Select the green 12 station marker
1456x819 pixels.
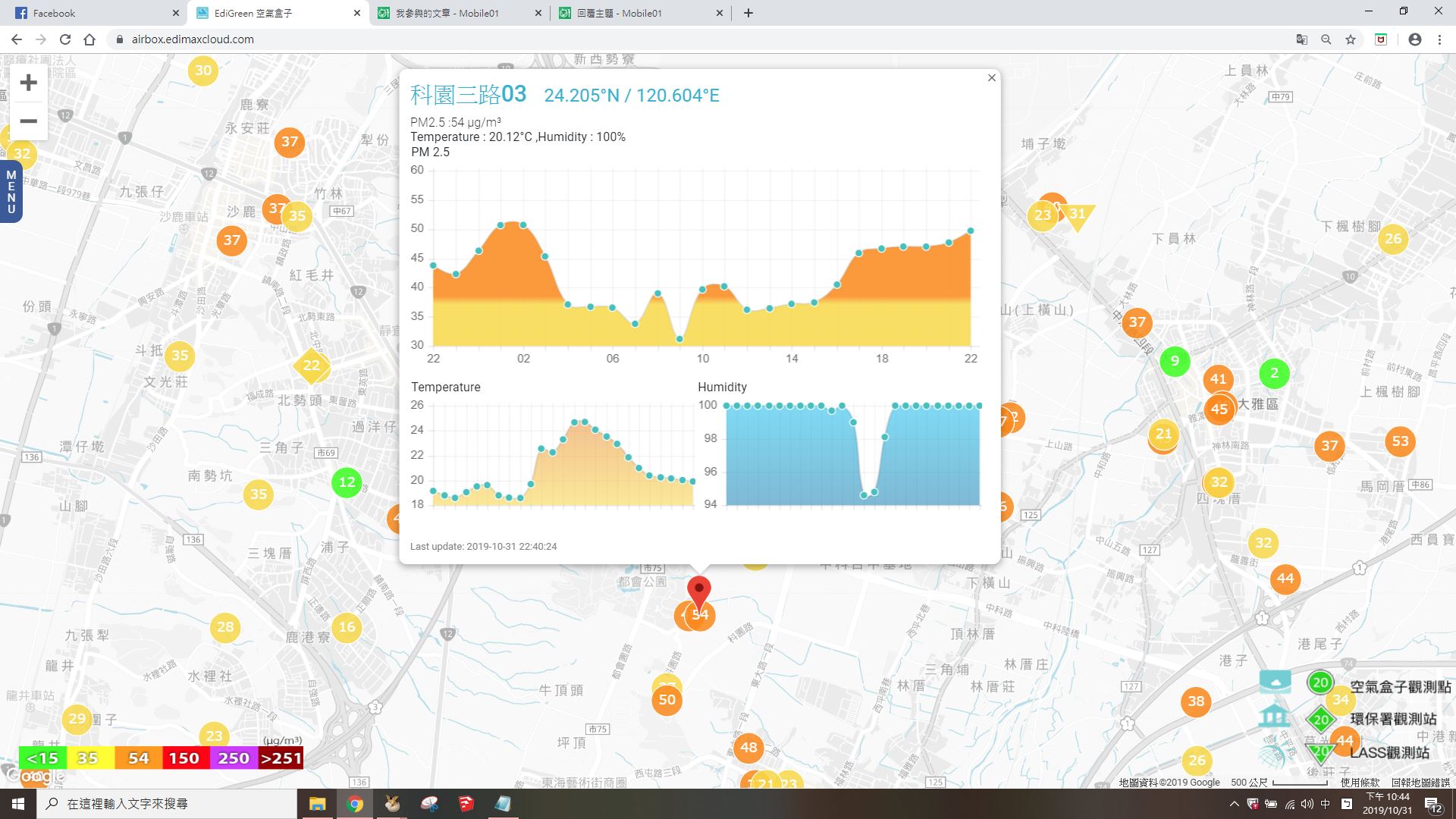point(347,482)
